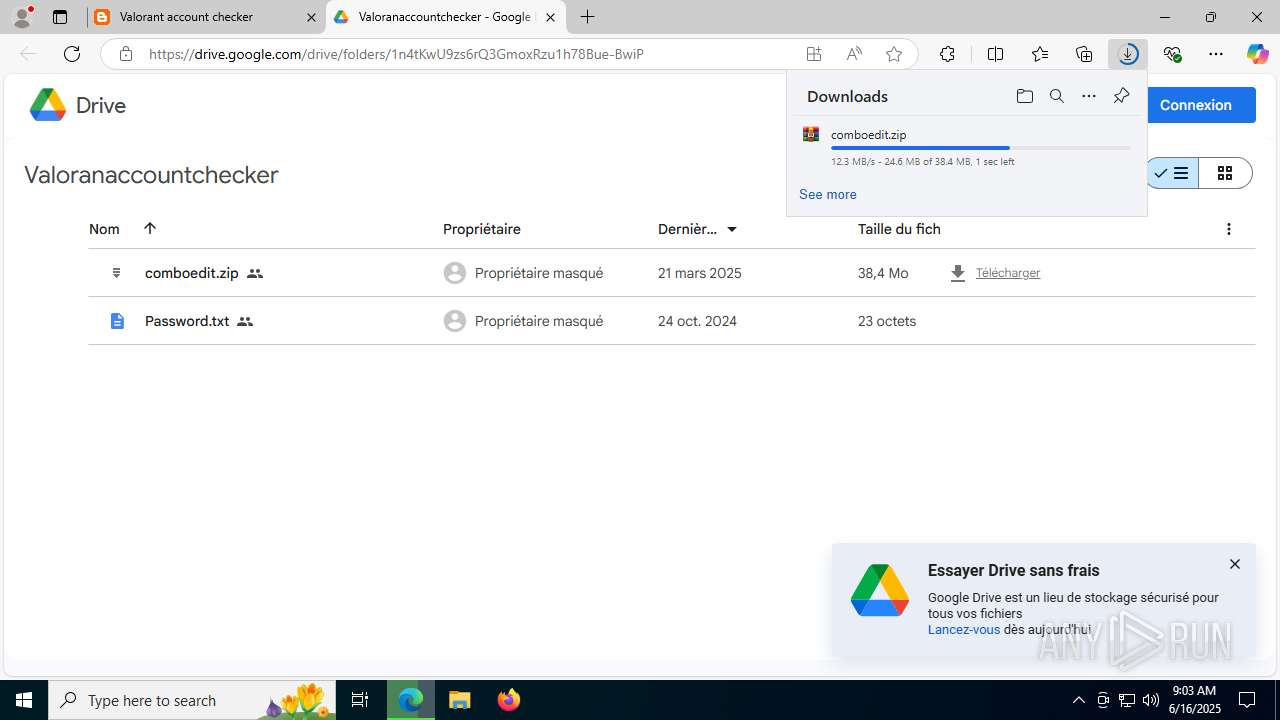Viewport: 1280px width, 720px height.
Task: Open the Windows Start menu
Action: [24, 700]
